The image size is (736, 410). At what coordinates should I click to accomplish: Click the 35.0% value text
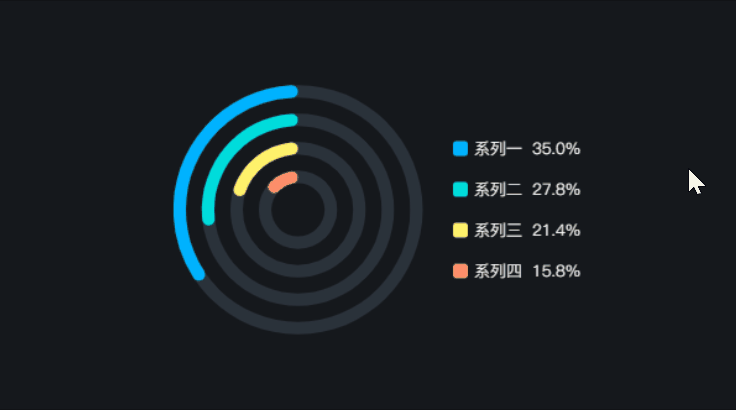point(556,149)
